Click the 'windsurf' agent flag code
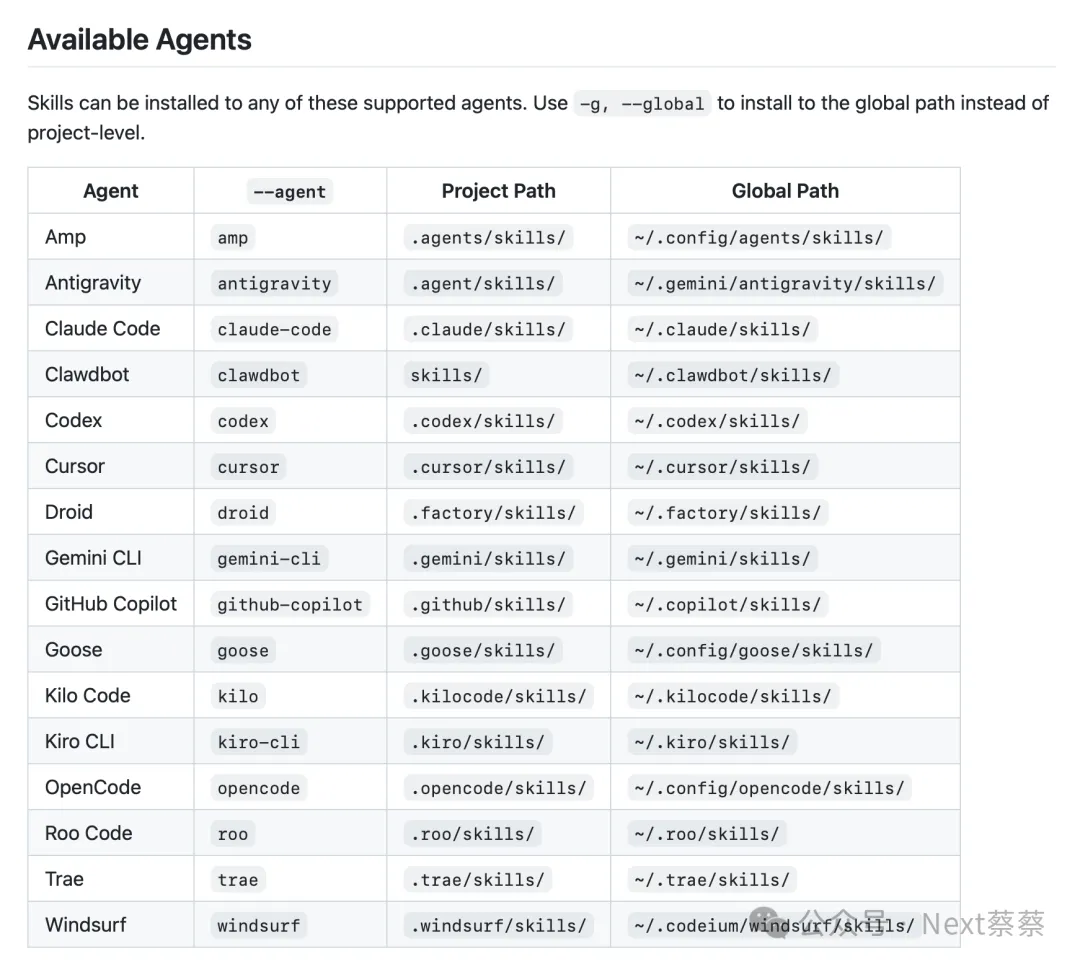 pos(258,925)
